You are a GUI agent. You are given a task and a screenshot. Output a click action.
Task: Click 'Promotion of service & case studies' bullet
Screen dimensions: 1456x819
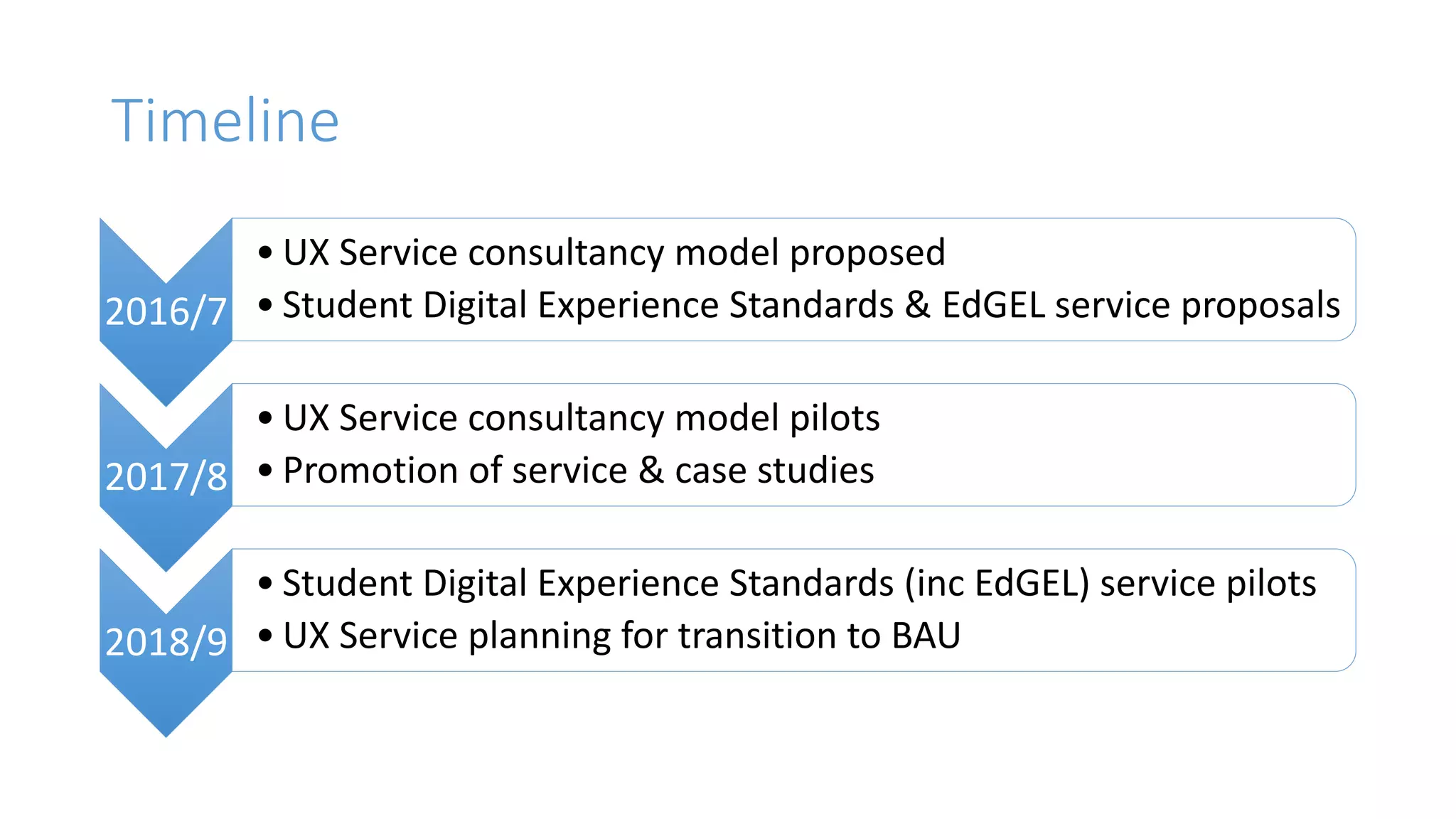point(578,470)
